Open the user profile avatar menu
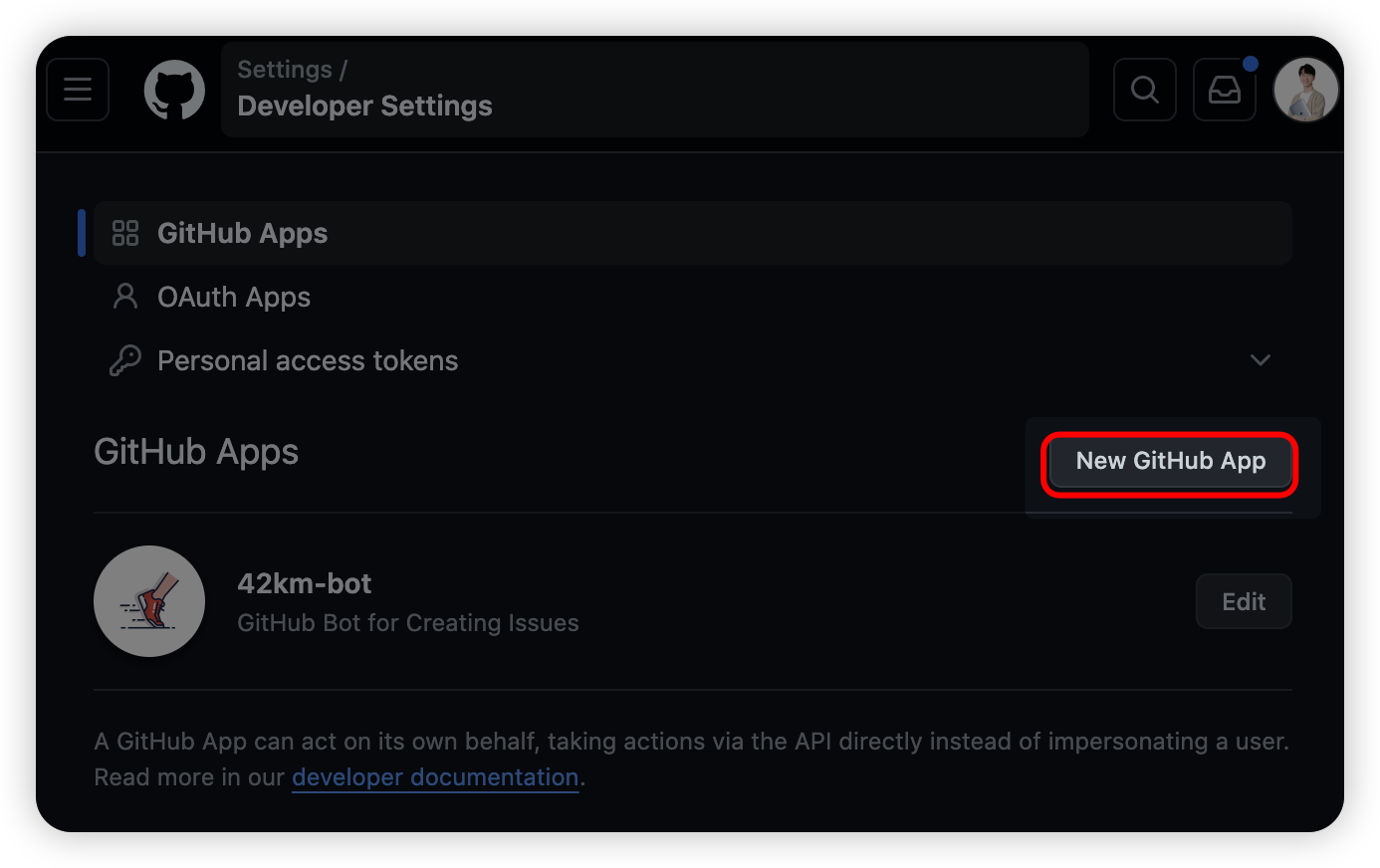Screen dimensions: 1380x868 point(1305,90)
